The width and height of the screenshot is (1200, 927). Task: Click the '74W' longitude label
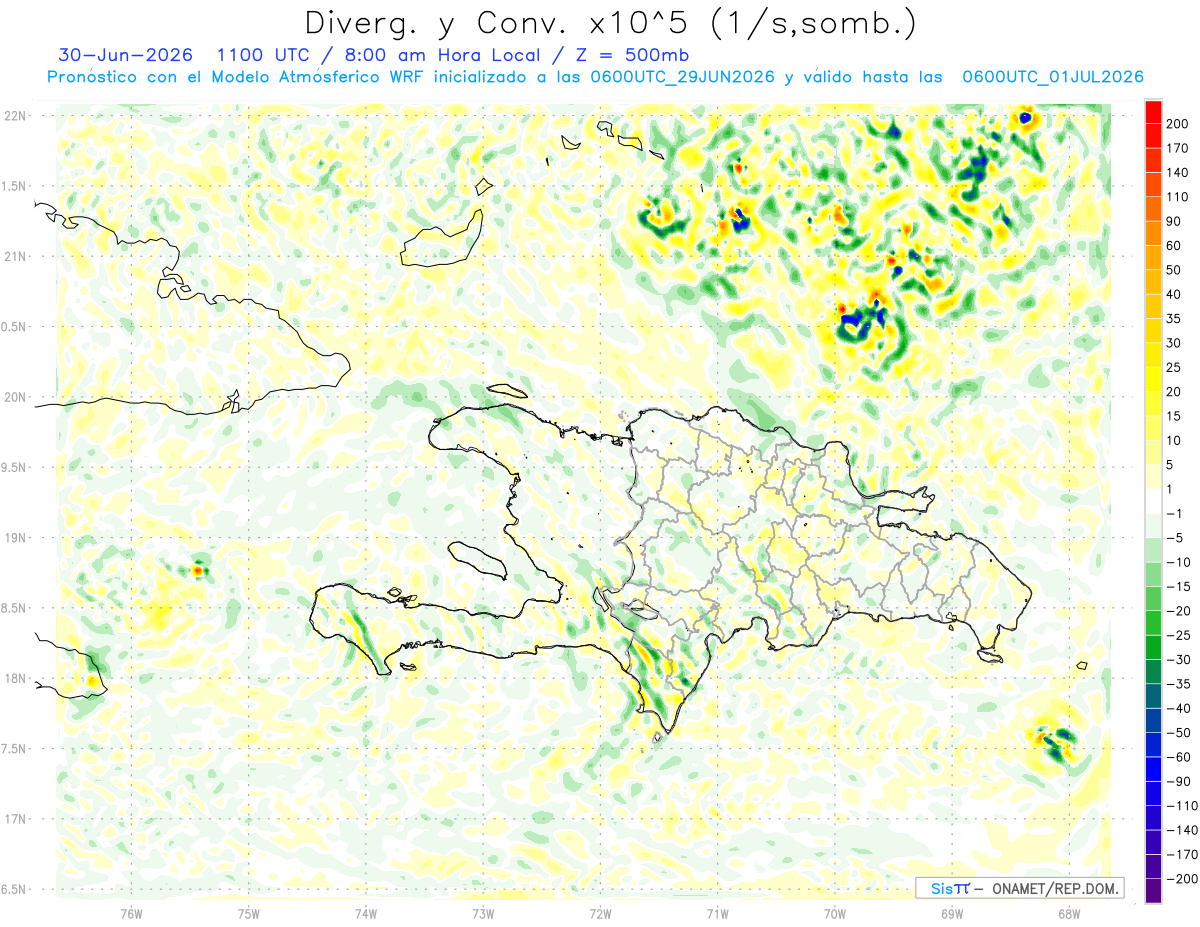click(x=366, y=913)
